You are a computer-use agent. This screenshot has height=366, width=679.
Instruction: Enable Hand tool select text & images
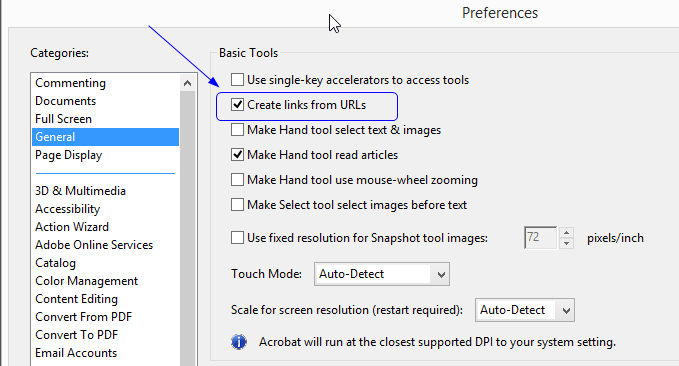pos(237,130)
